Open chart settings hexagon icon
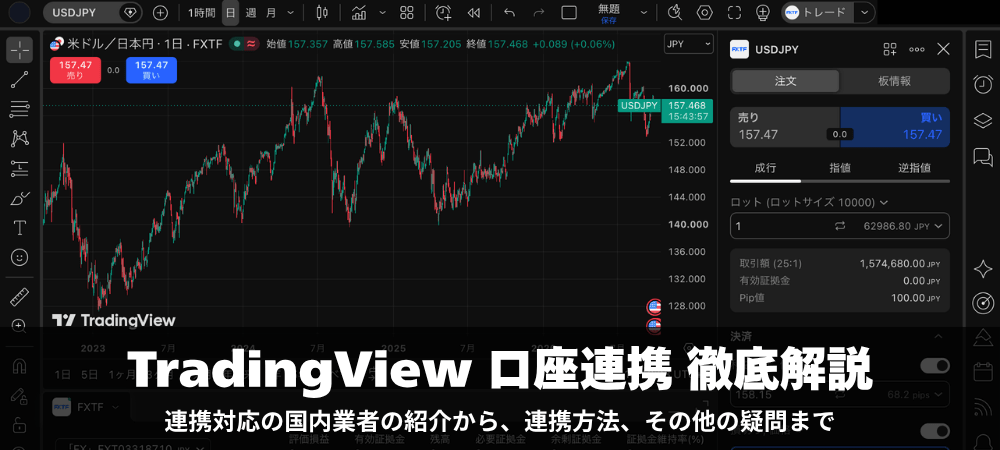This screenshot has width=1000, height=450. [705, 12]
